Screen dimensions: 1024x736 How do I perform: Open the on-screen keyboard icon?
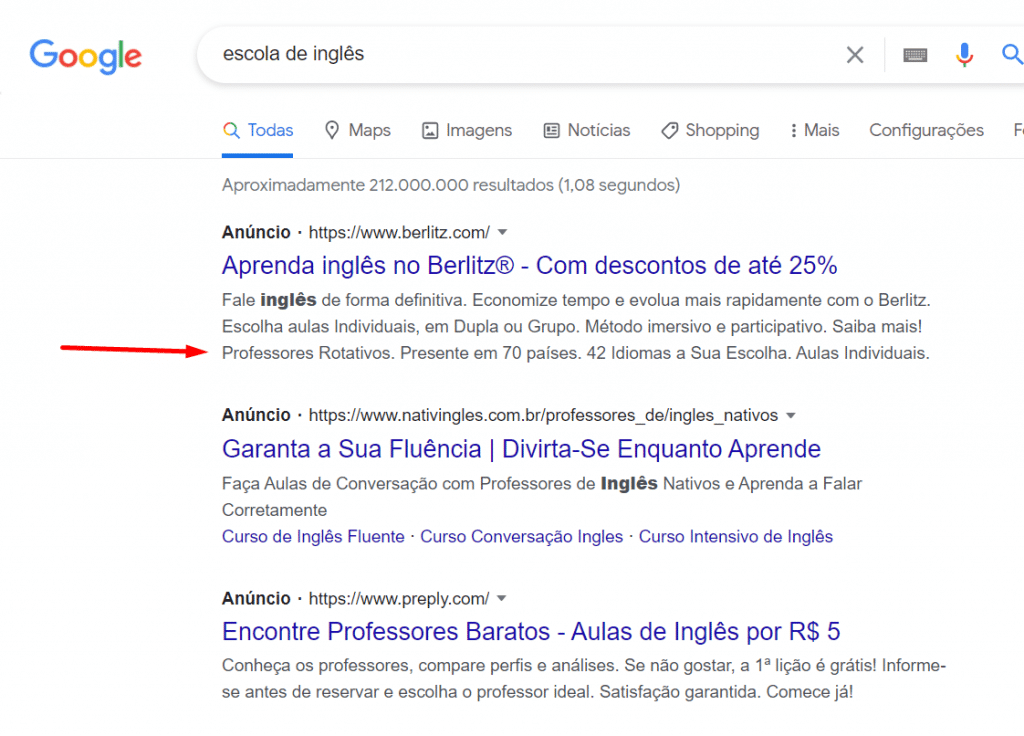coord(915,56)
